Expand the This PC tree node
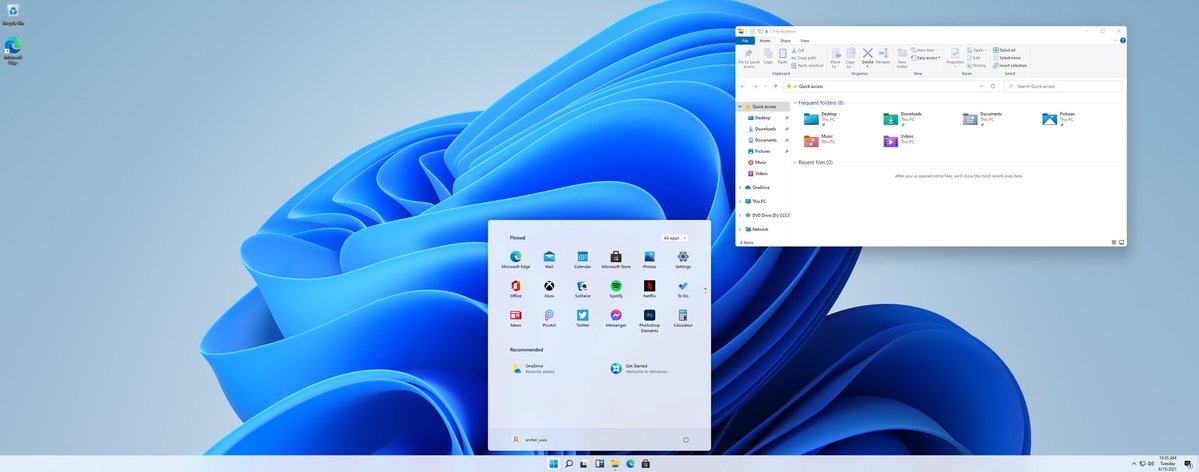Viewport: 1199px width, 472px height. pyautogui.click(x=740, y=201)
